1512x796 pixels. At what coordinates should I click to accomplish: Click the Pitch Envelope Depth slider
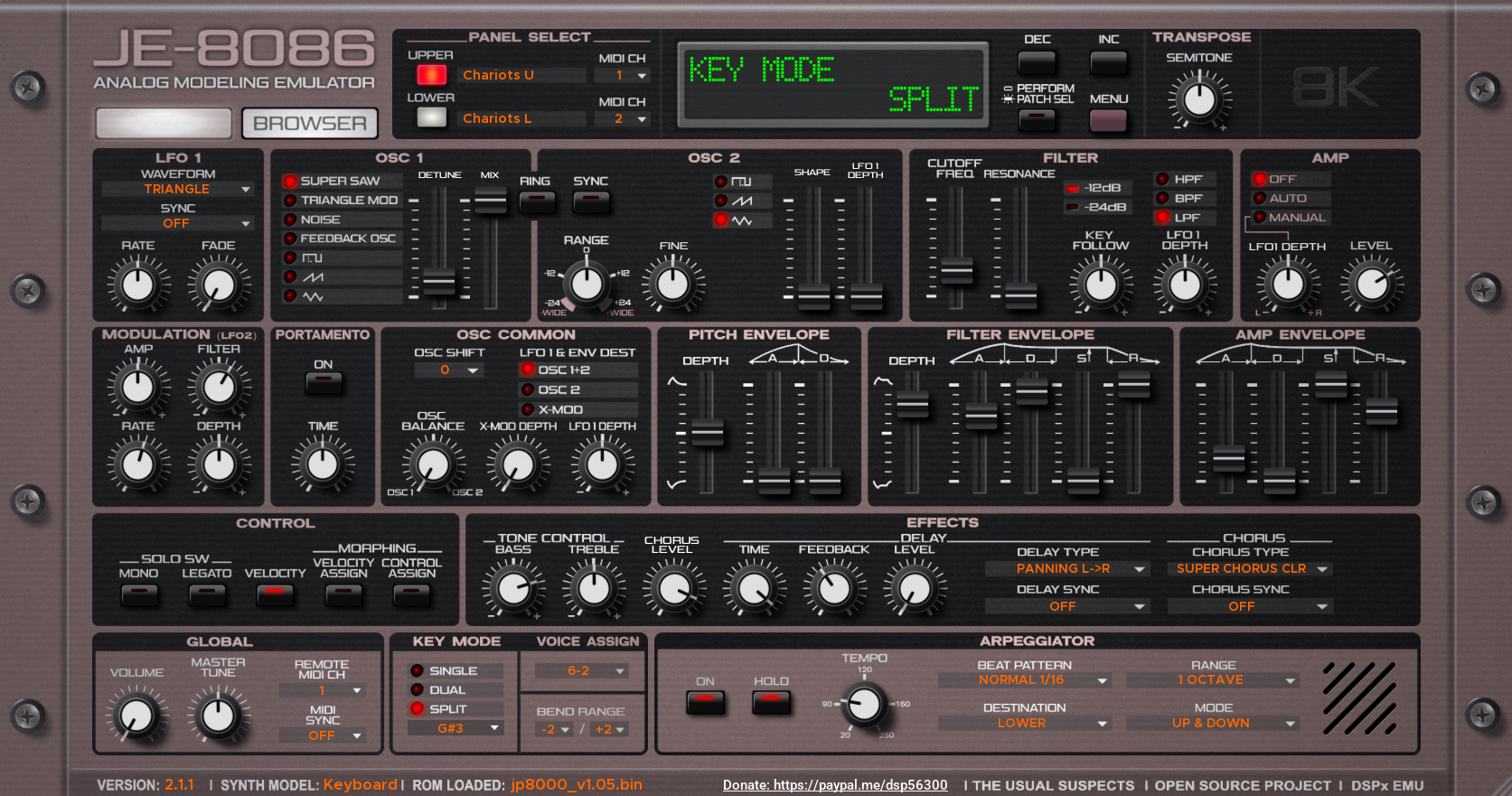707,432
